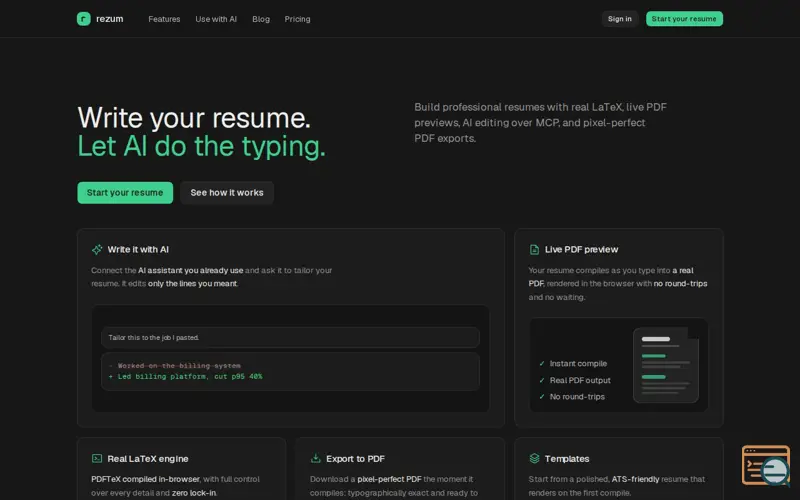Click the Live PDF preview document icon
Image resolution: width=800 pixels, height=500 pixels.
click(534, 249)
